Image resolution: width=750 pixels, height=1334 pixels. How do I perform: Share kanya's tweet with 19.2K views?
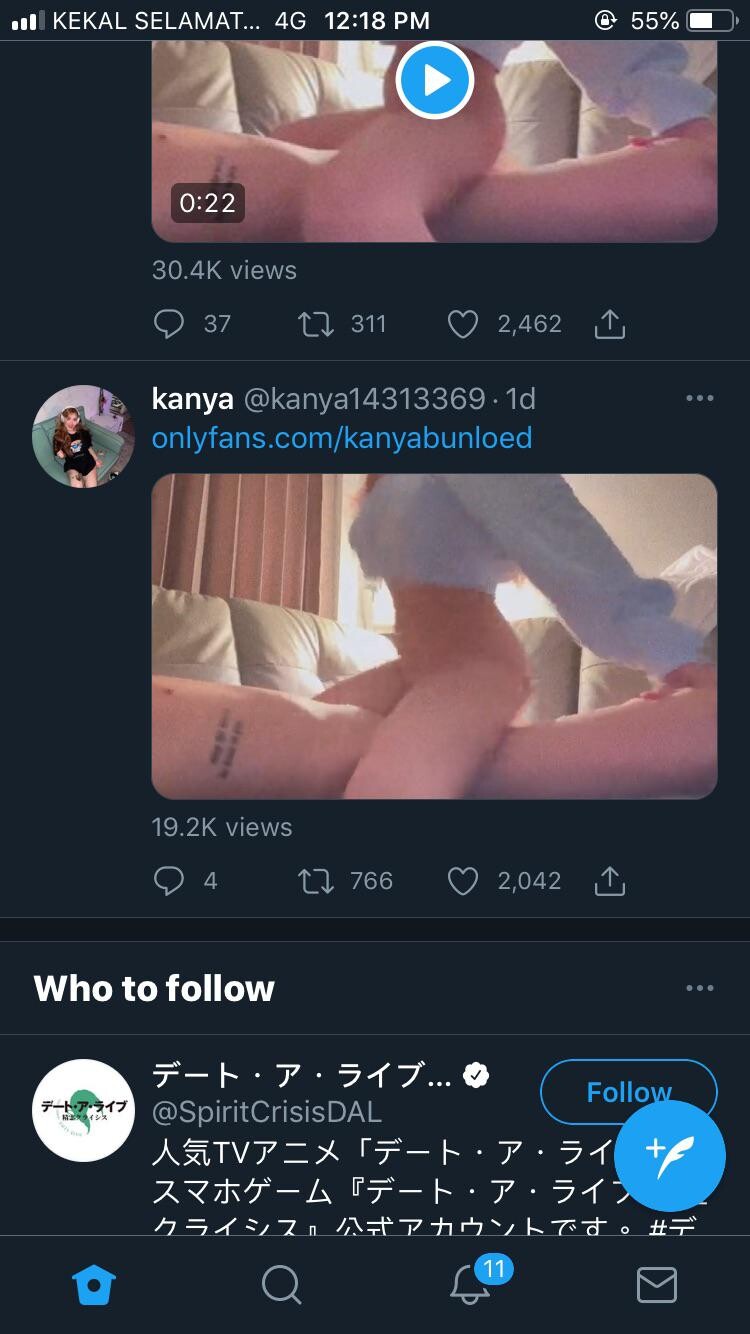click(x=609, y=881)
